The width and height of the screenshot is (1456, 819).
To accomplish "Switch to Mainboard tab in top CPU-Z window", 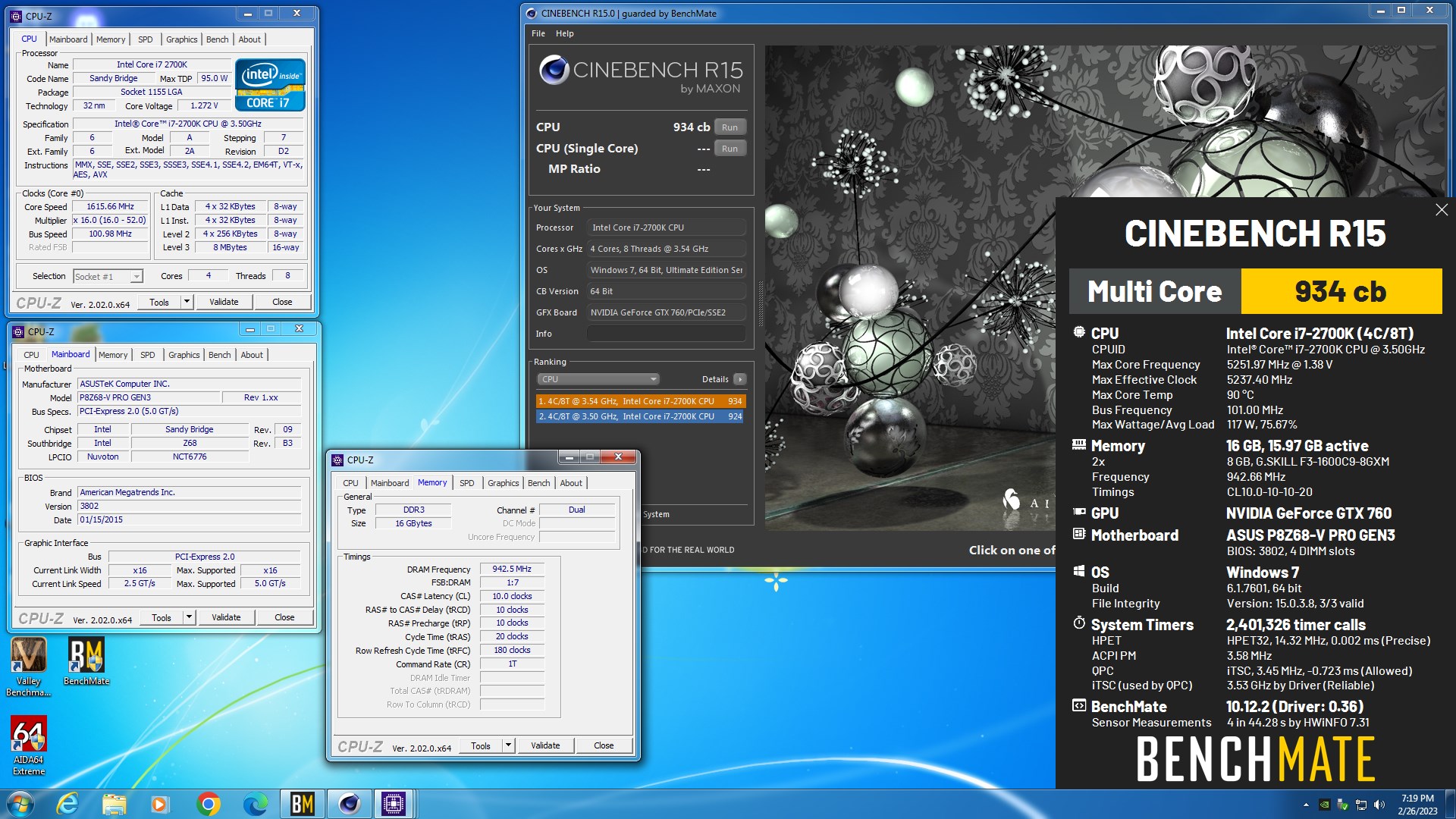I will tap(68, 39).
